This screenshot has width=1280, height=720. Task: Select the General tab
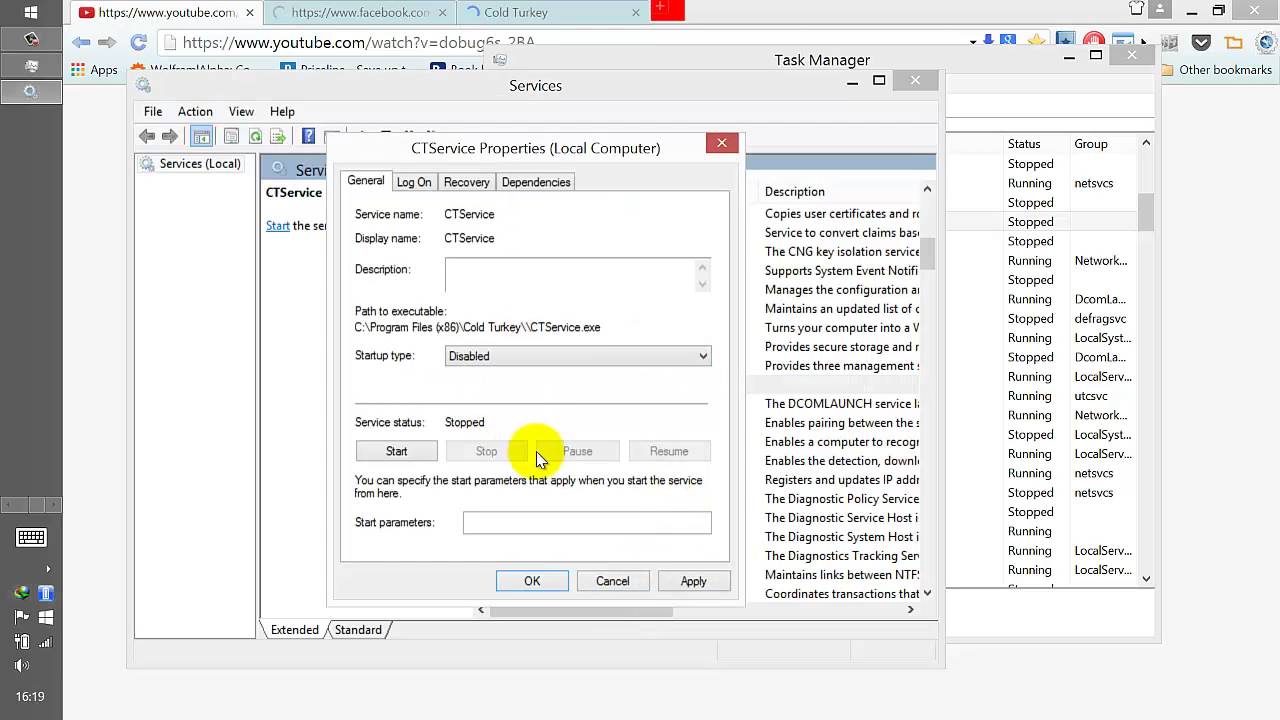365,180
